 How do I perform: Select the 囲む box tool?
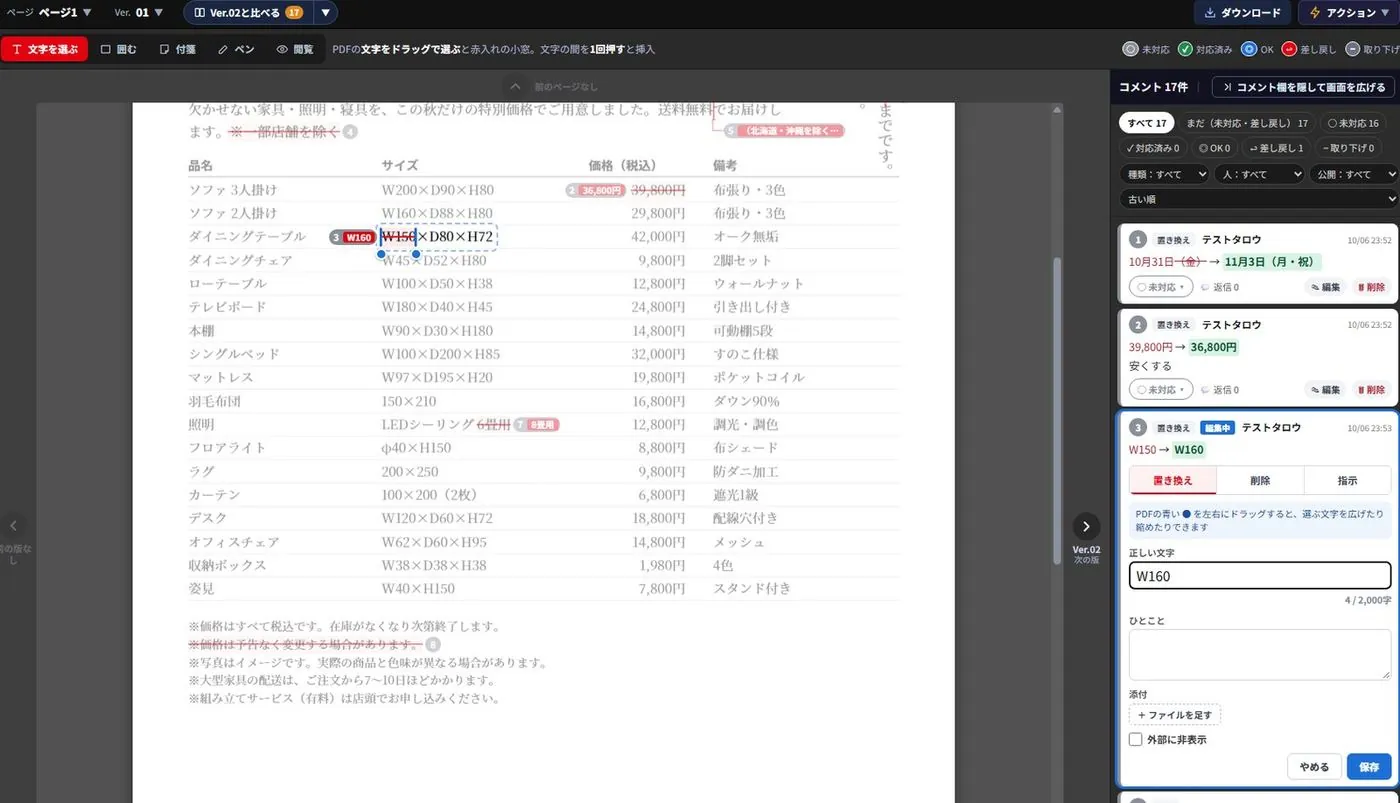119,49
